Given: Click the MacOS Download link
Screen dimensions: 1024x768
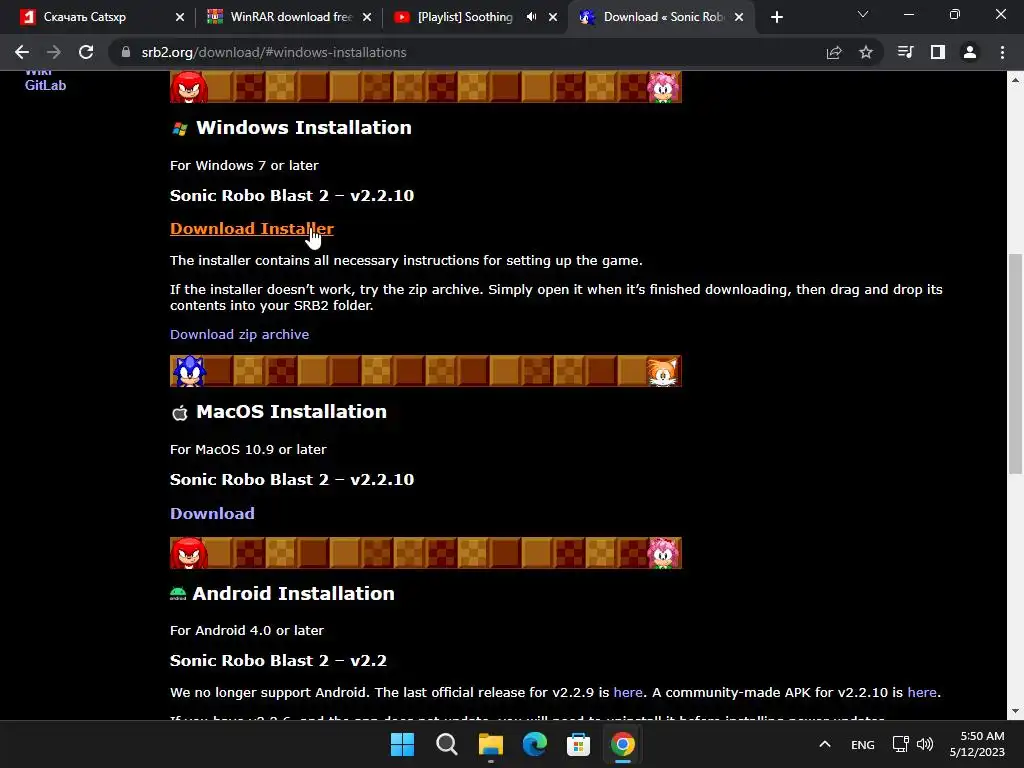Looking at the screenshot, I should pos(212,513).
